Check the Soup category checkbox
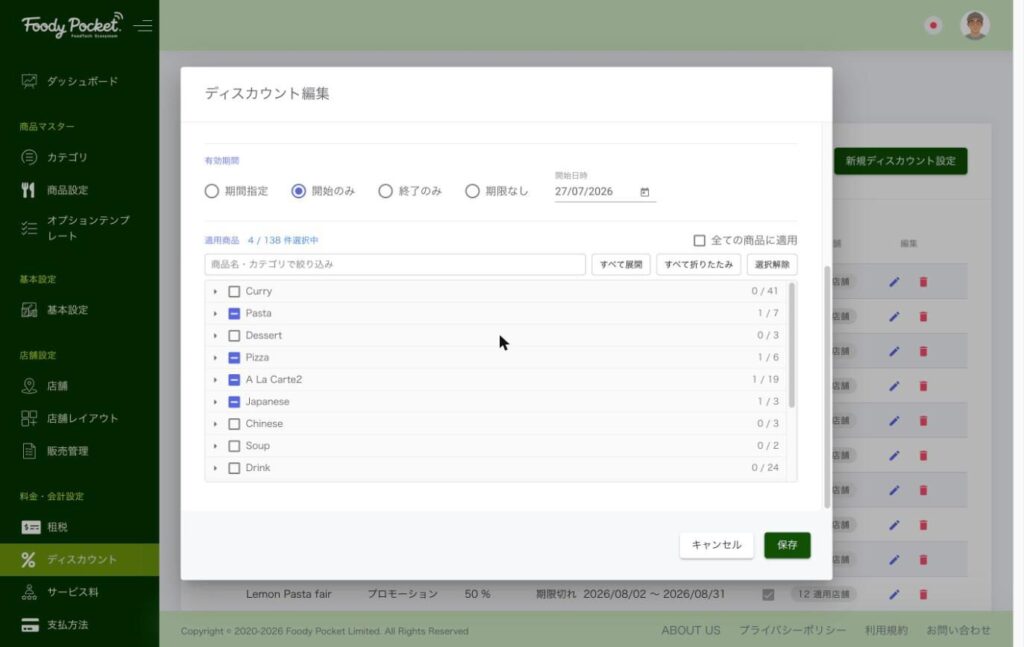This screenshot has height=647, width=1024. (x=234, y=446)
